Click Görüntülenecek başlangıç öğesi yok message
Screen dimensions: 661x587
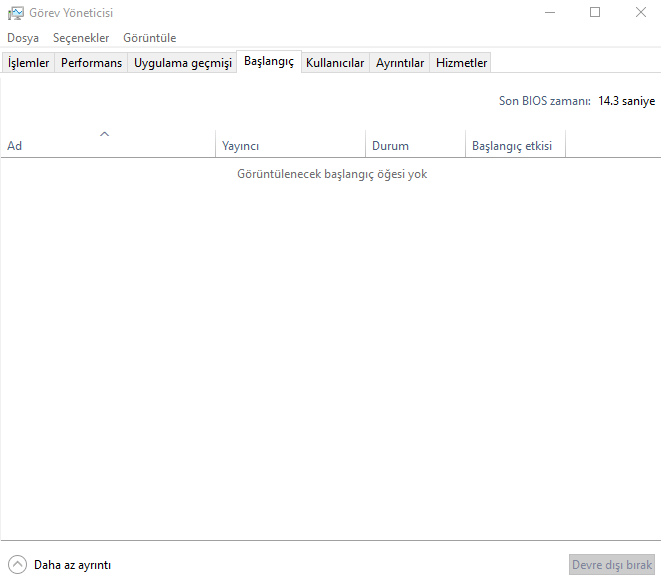point(332,174)
